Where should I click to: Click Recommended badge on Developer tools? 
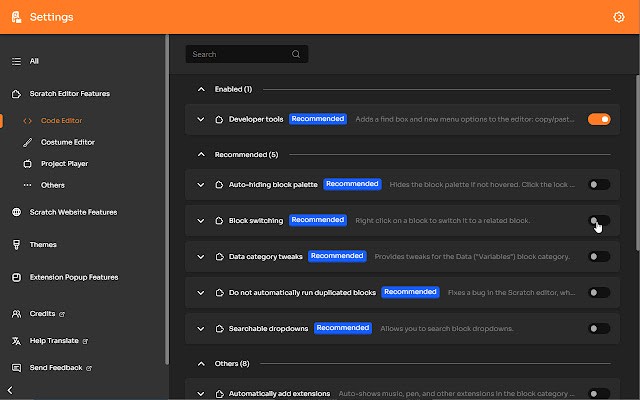click(x=318, y=119)
